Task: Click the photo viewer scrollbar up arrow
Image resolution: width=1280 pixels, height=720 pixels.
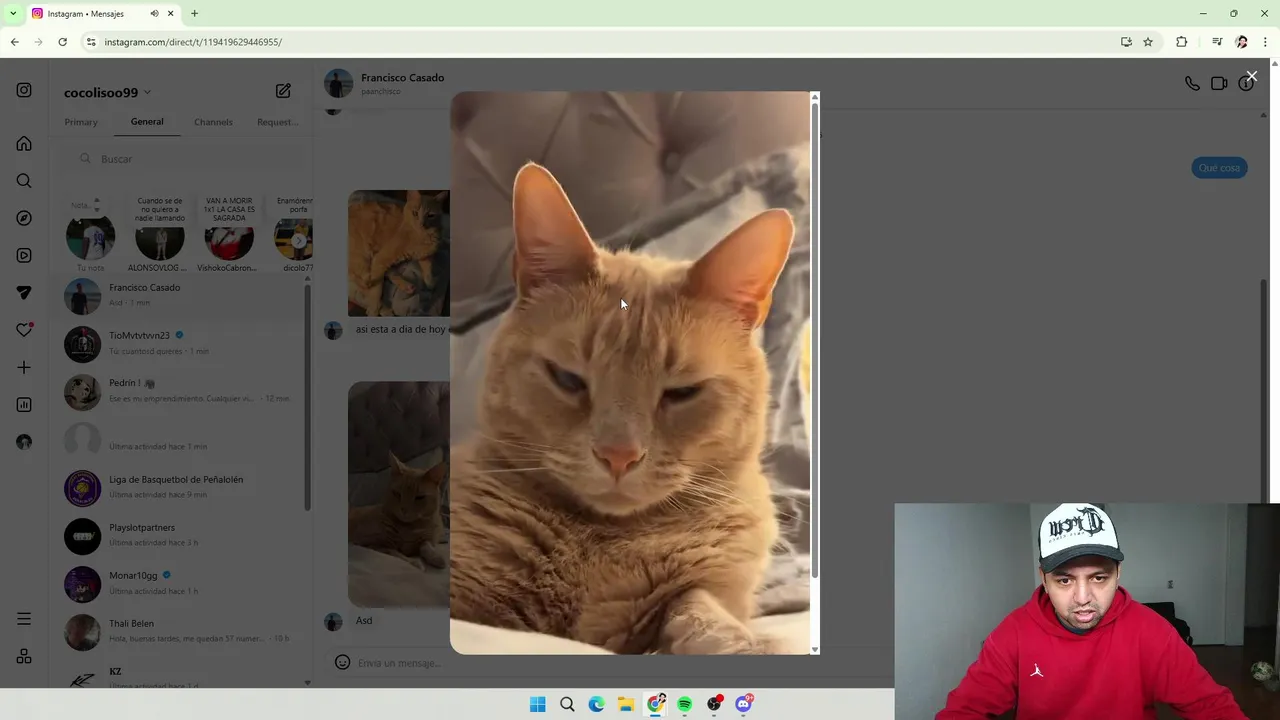Action: click(815, 97)
